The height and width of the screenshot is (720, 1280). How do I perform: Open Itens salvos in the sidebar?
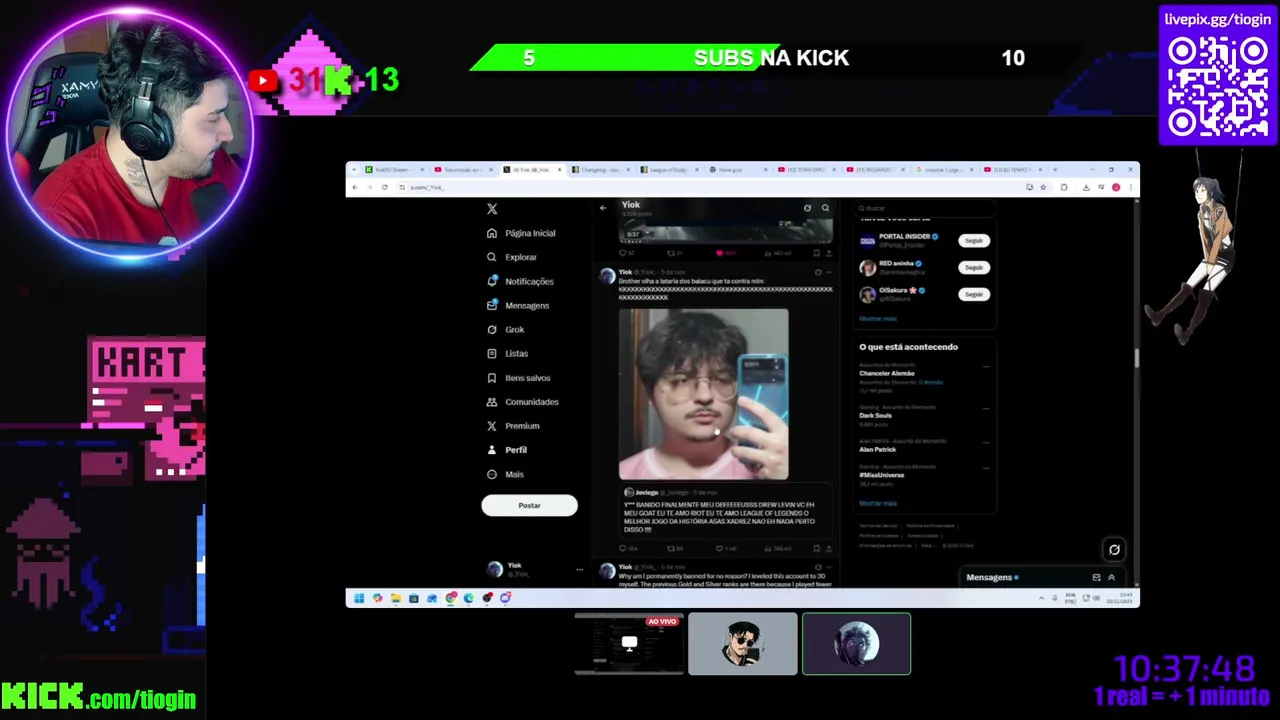[518, 377]
